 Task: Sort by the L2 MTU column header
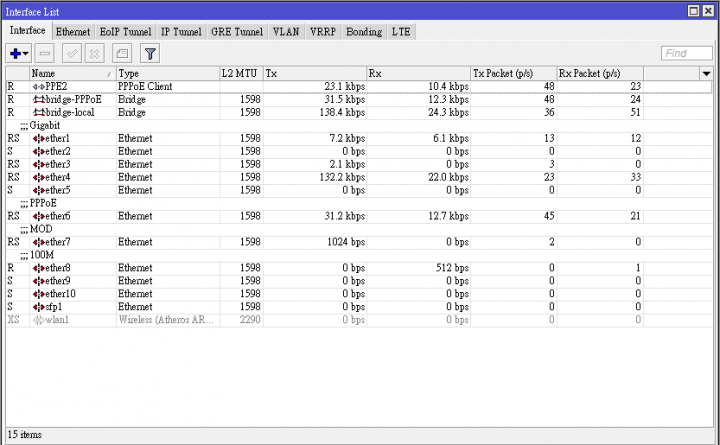(242, 73)
